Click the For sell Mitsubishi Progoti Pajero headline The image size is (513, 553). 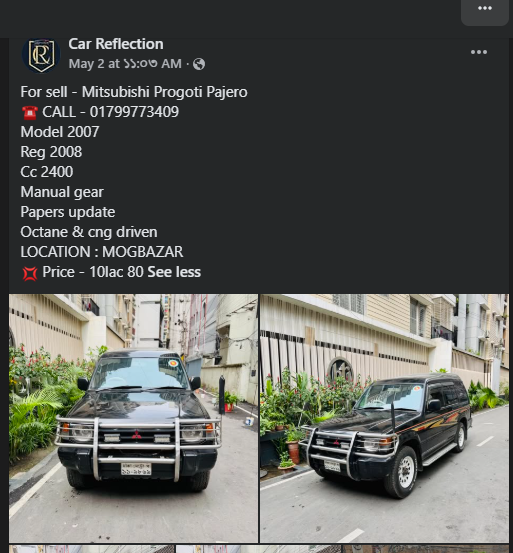click(x=134, y=92)
